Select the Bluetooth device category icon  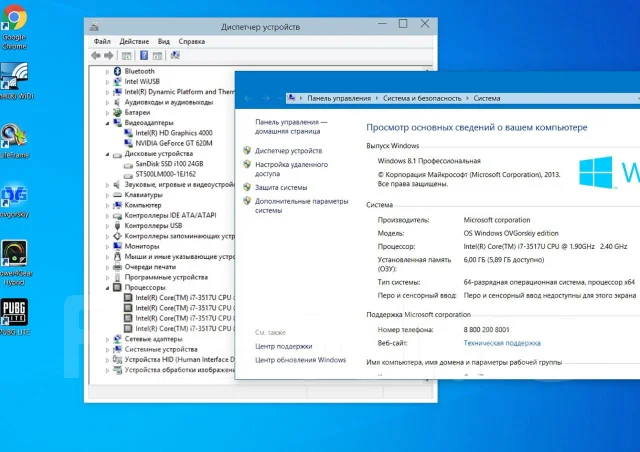coord(118,71)
